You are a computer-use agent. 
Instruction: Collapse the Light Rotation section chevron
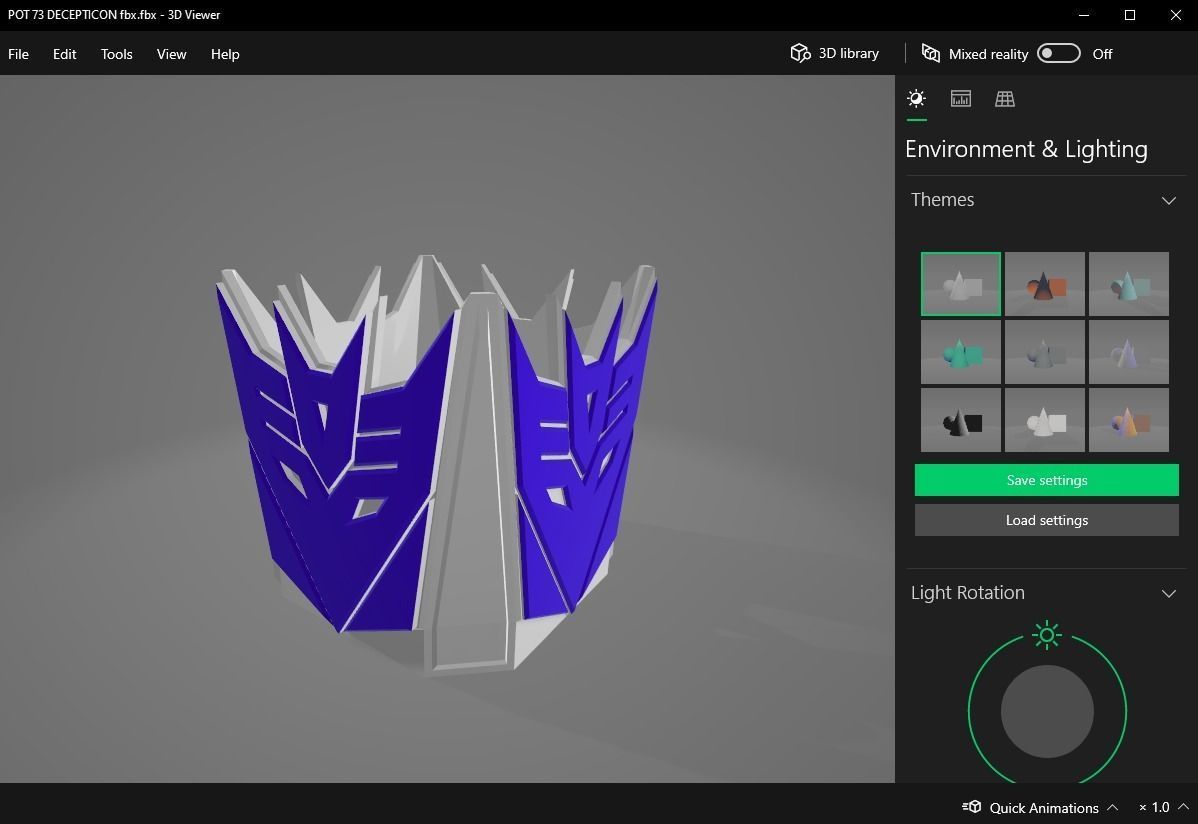pyautogui.click(x=1168, y=593)
